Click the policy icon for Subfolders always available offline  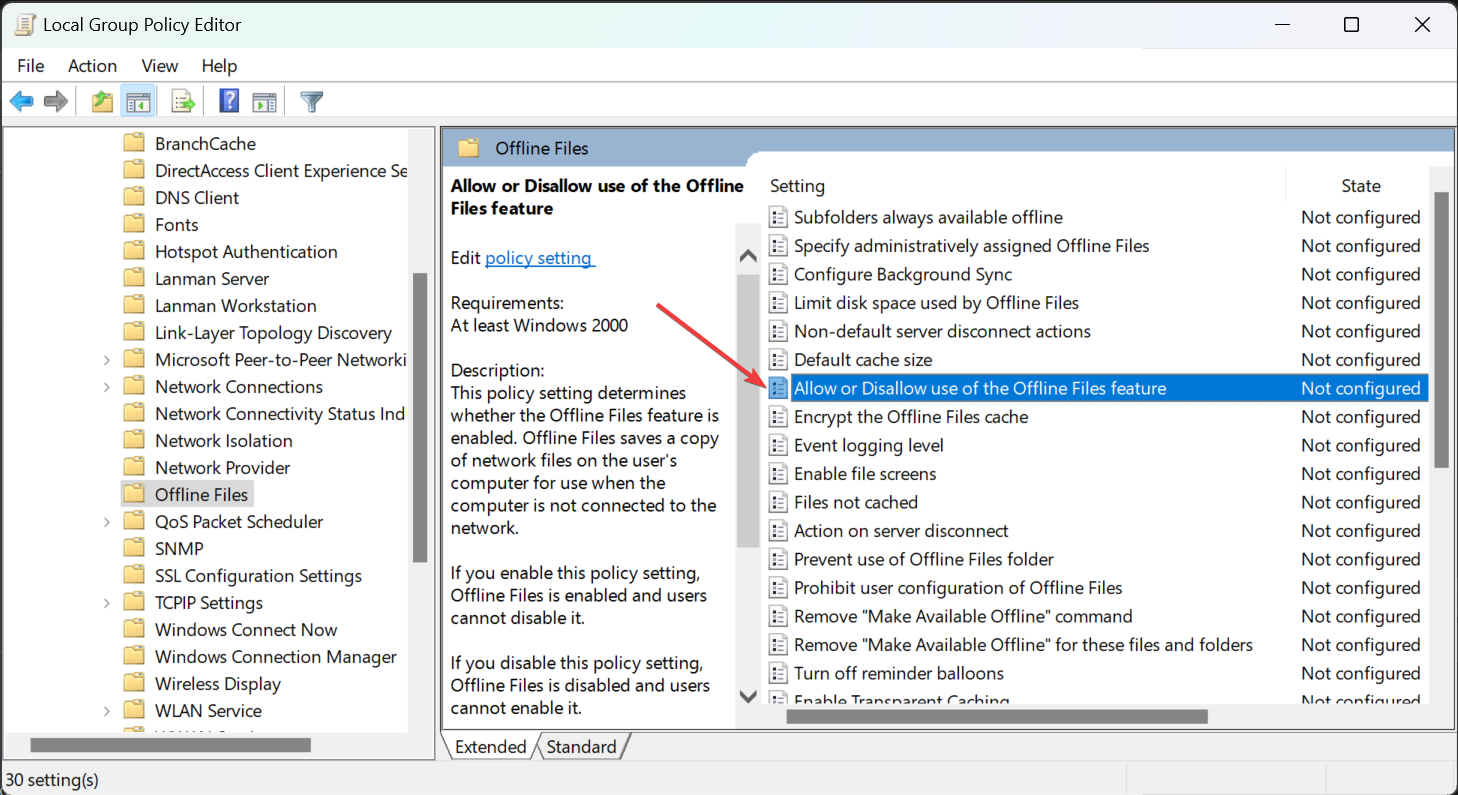pyautogui.click(x=778, y=217)
